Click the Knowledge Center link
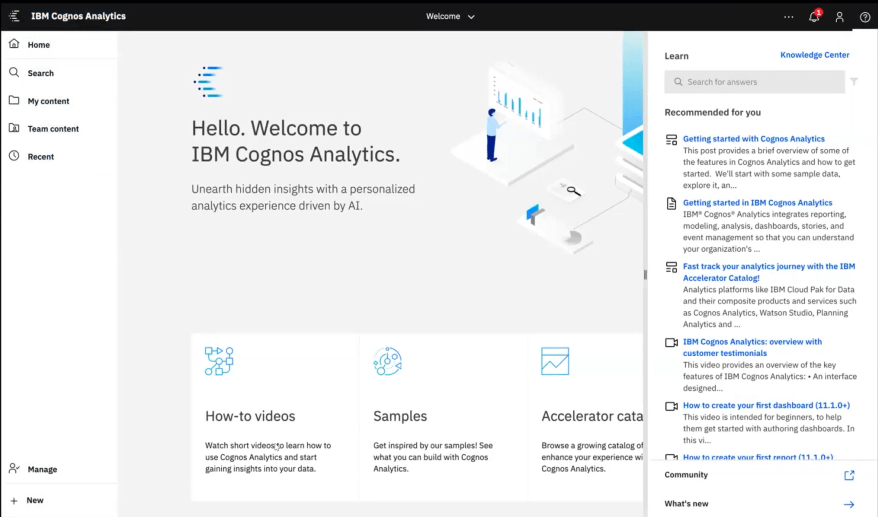Screen dimensions: 878x517 click(814, 56)
